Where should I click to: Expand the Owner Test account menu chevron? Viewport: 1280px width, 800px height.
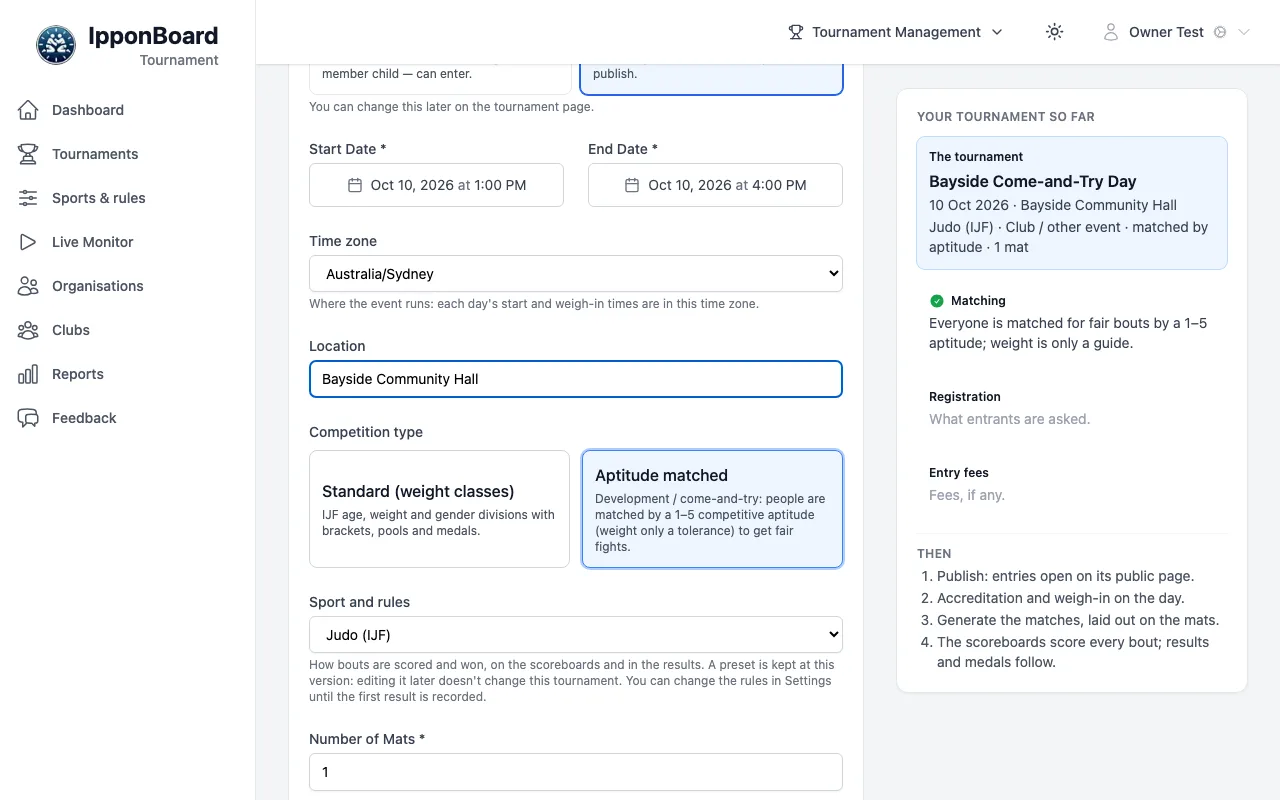(1244, 32)
